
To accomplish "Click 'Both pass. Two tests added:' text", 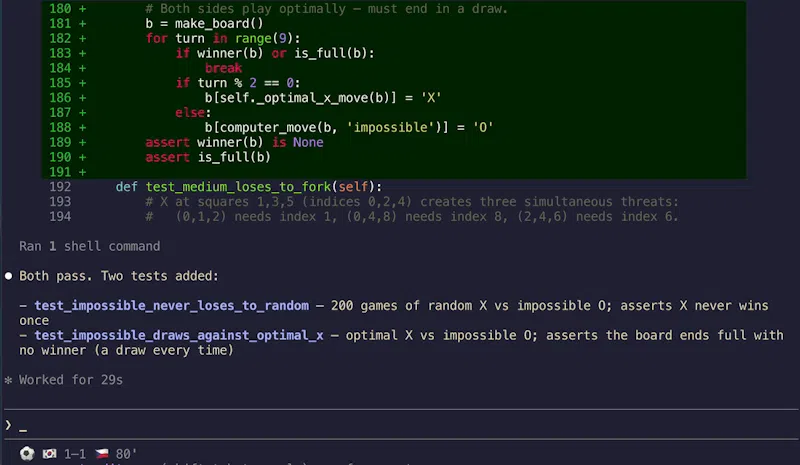I will [119, 276].
